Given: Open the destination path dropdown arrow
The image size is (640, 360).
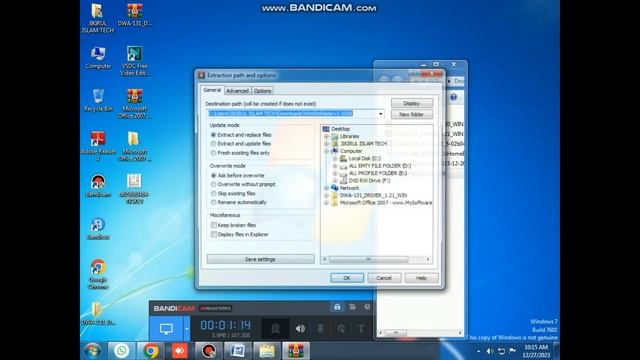Looking at the screenshot, I should [380, 113].
